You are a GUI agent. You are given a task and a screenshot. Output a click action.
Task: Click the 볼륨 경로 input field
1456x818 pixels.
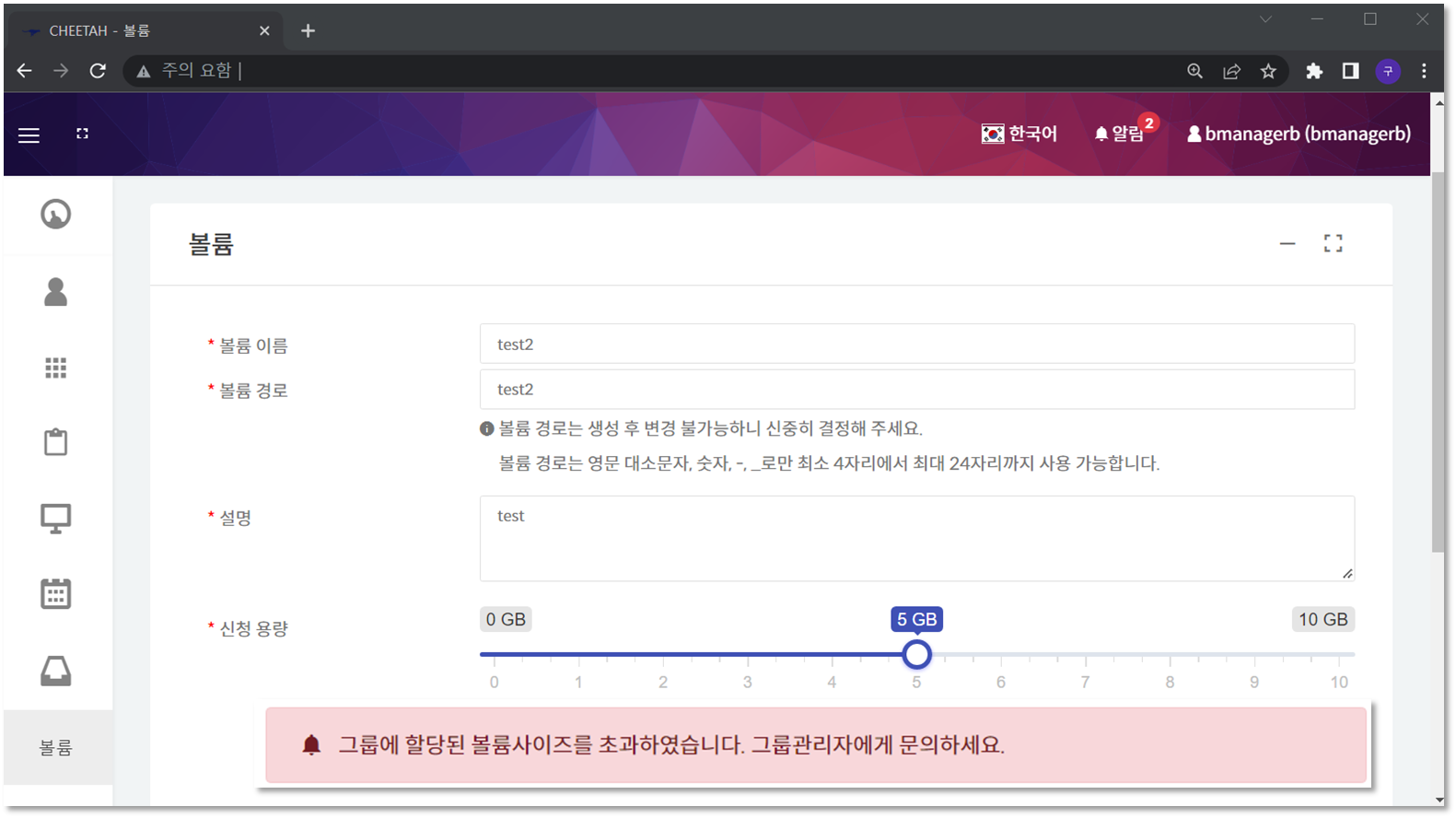(916, 389)
